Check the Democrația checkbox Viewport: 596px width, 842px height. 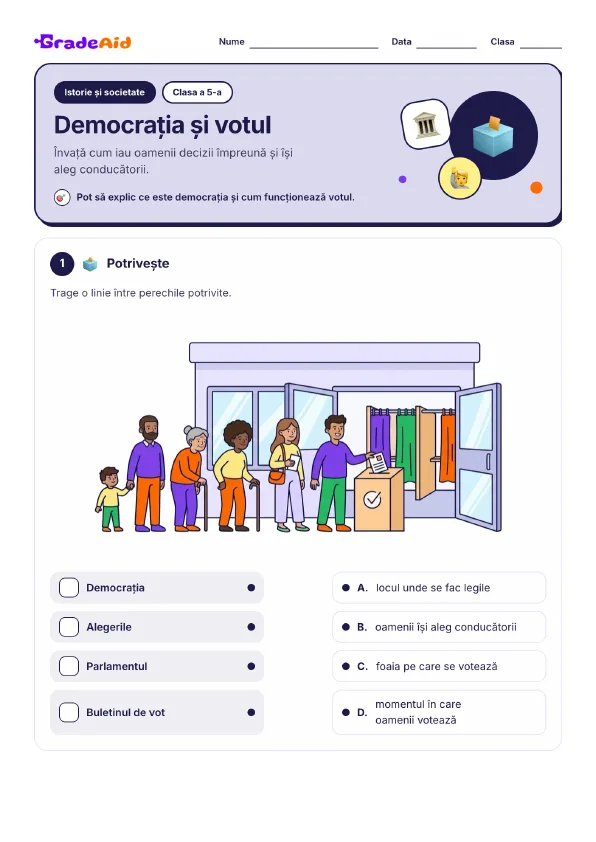[x=69, y=587]
